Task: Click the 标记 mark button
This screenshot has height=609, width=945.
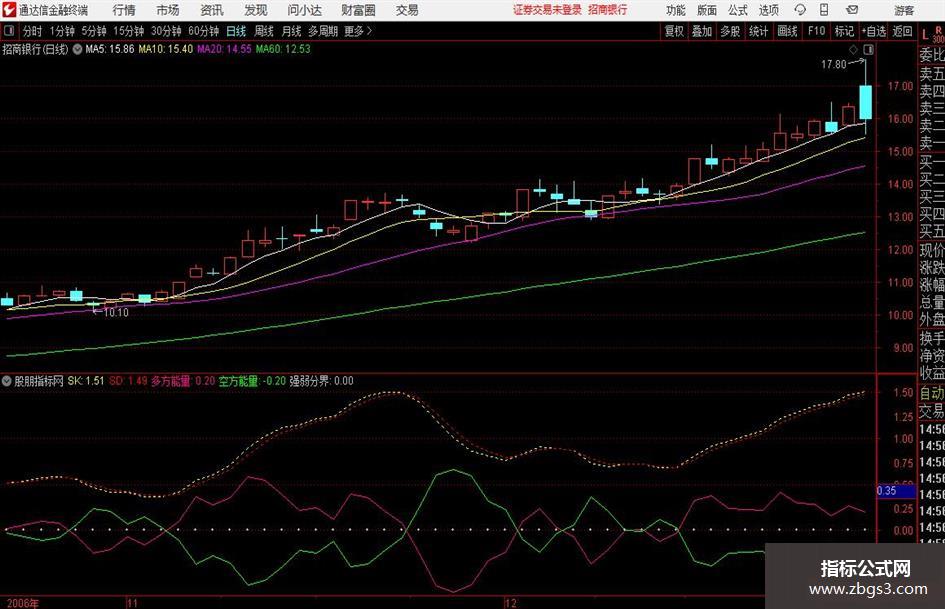Action: coord(844,31)
